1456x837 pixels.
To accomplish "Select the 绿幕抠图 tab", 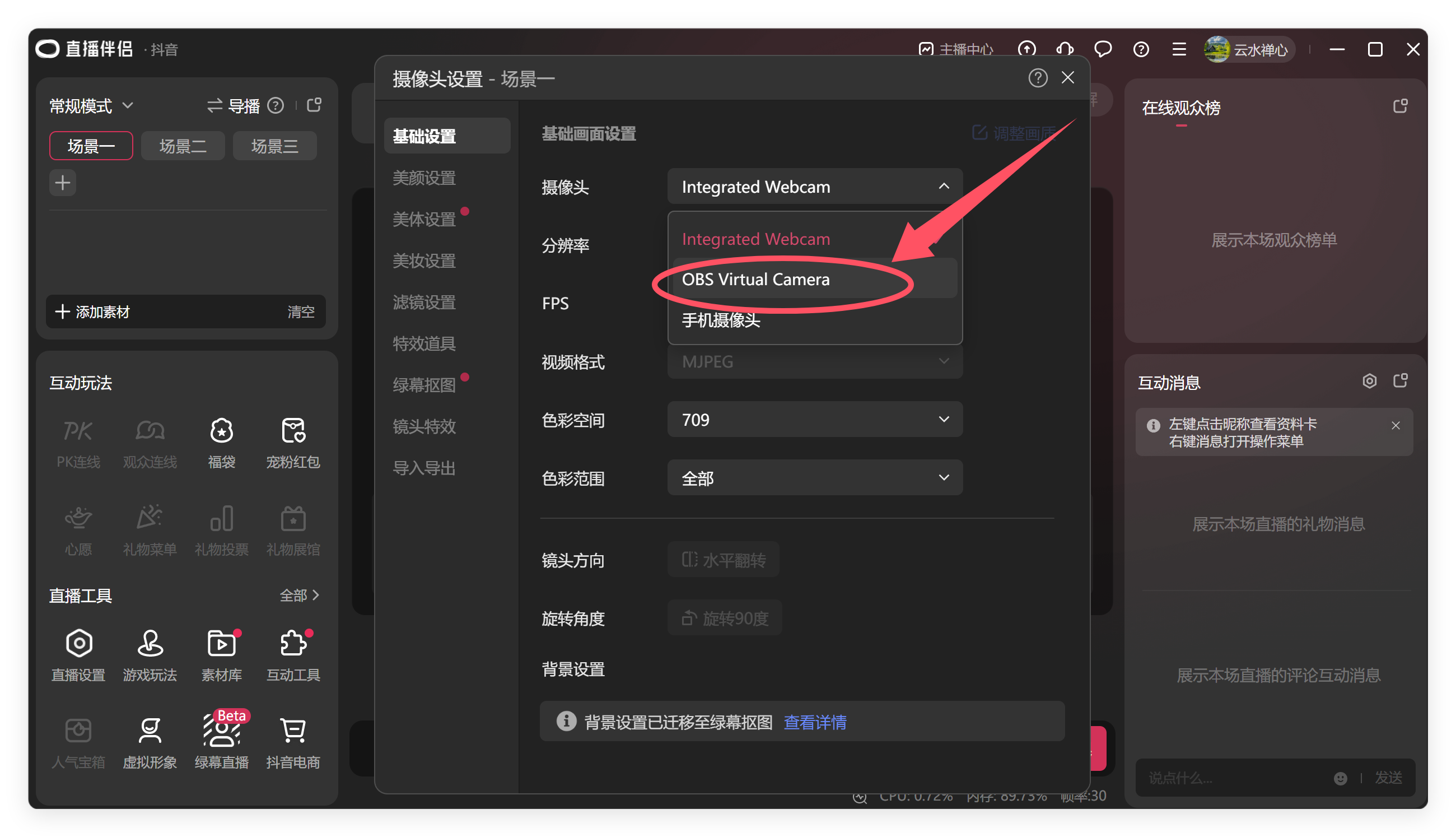I will [424, 384].
